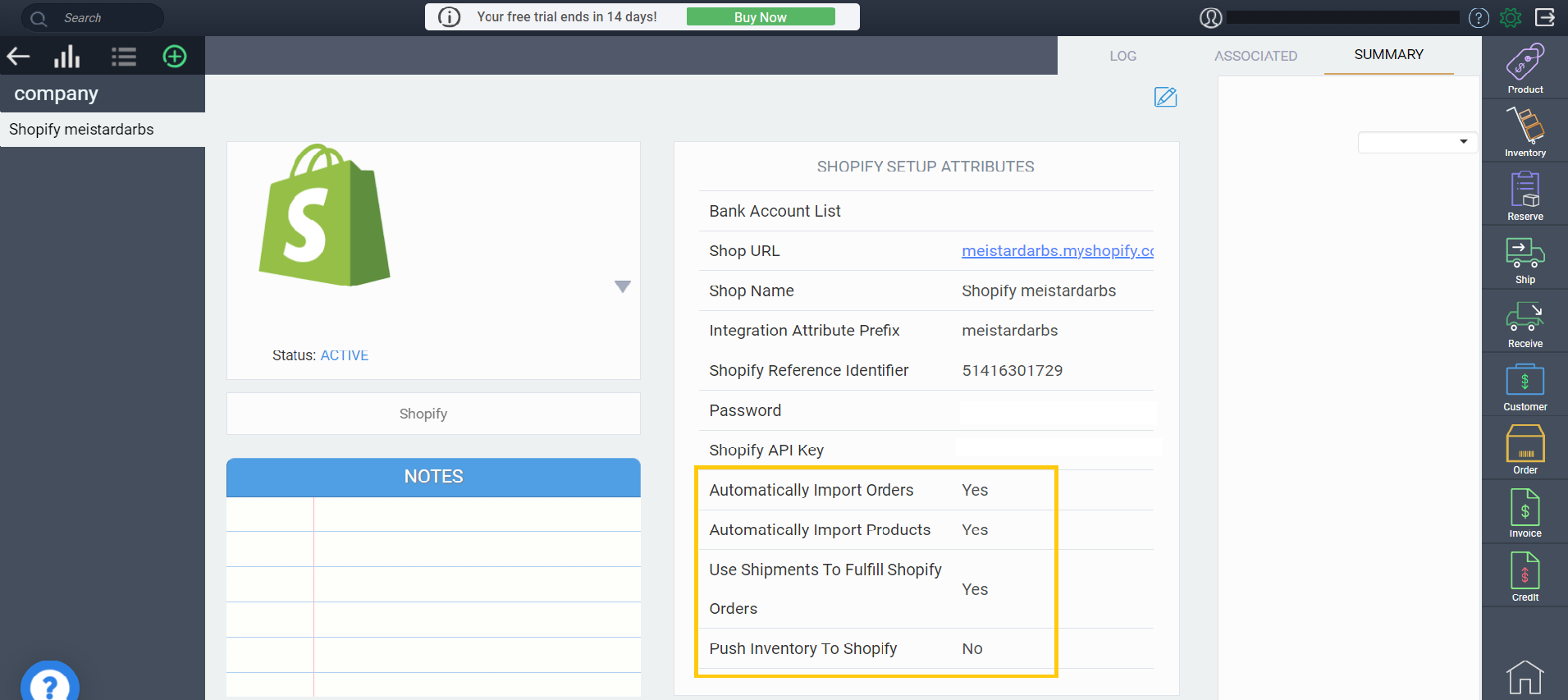This screenshot has height=700, width=1568.
Task: Click the Bank Account List row
Action: coord(926,211)
